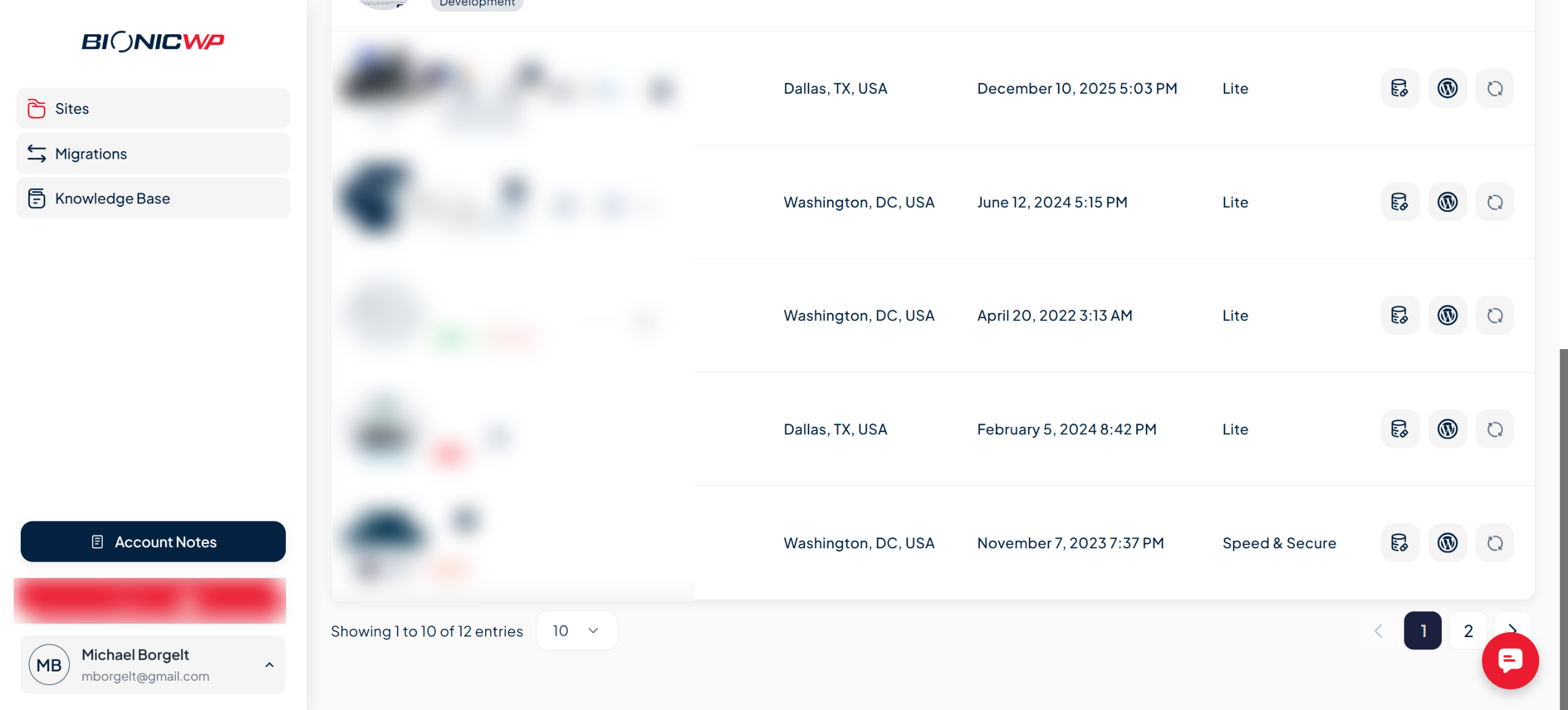
Task: Open database icon for Speed & Secure site
Action: 1400,543
